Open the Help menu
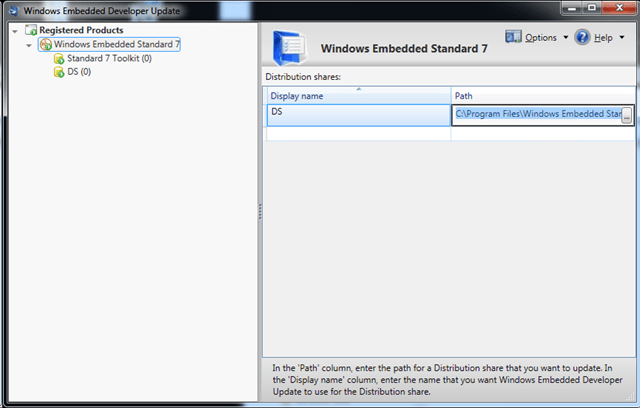 (603, 38)
